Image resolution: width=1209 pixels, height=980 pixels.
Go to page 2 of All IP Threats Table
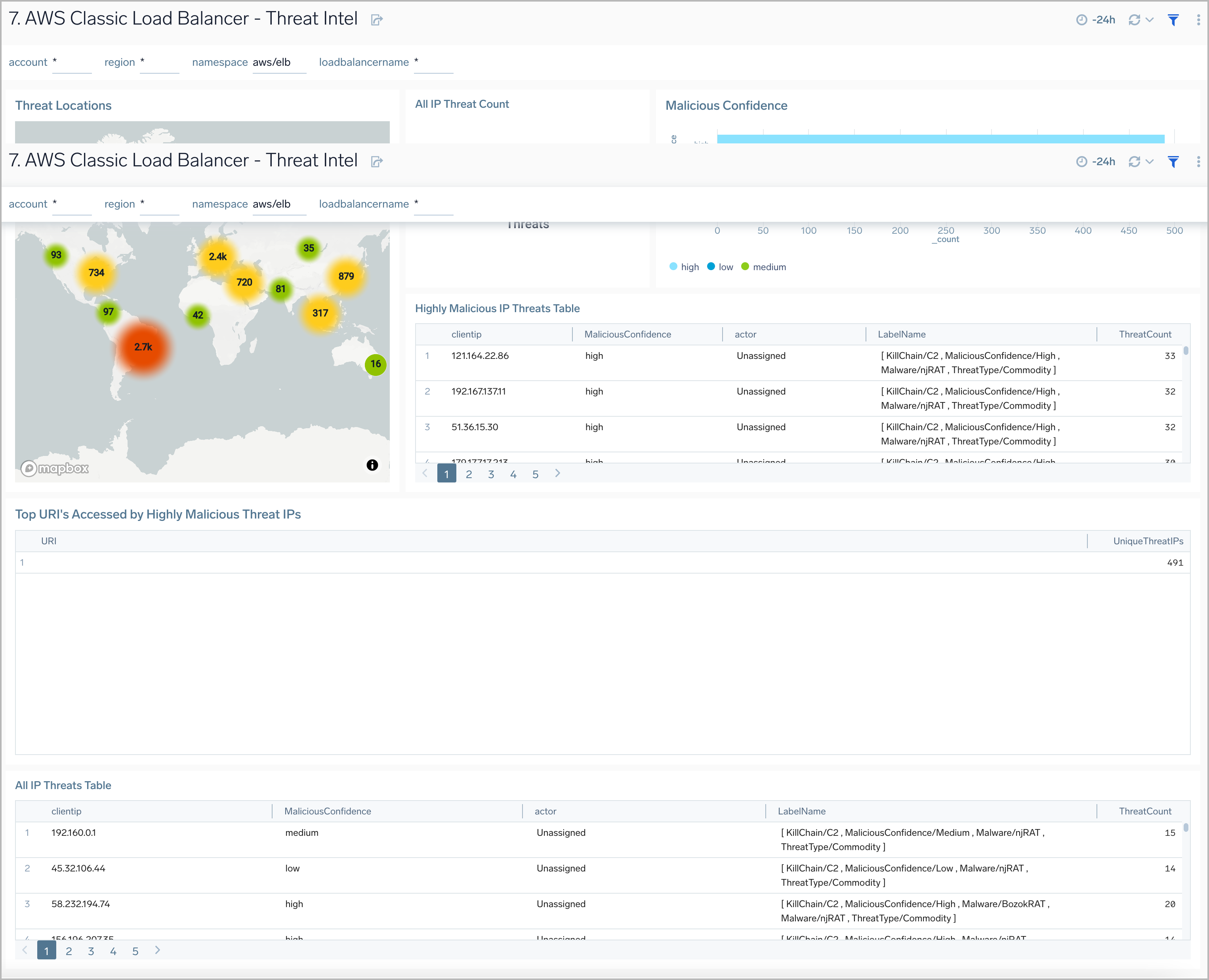(69, 951)
